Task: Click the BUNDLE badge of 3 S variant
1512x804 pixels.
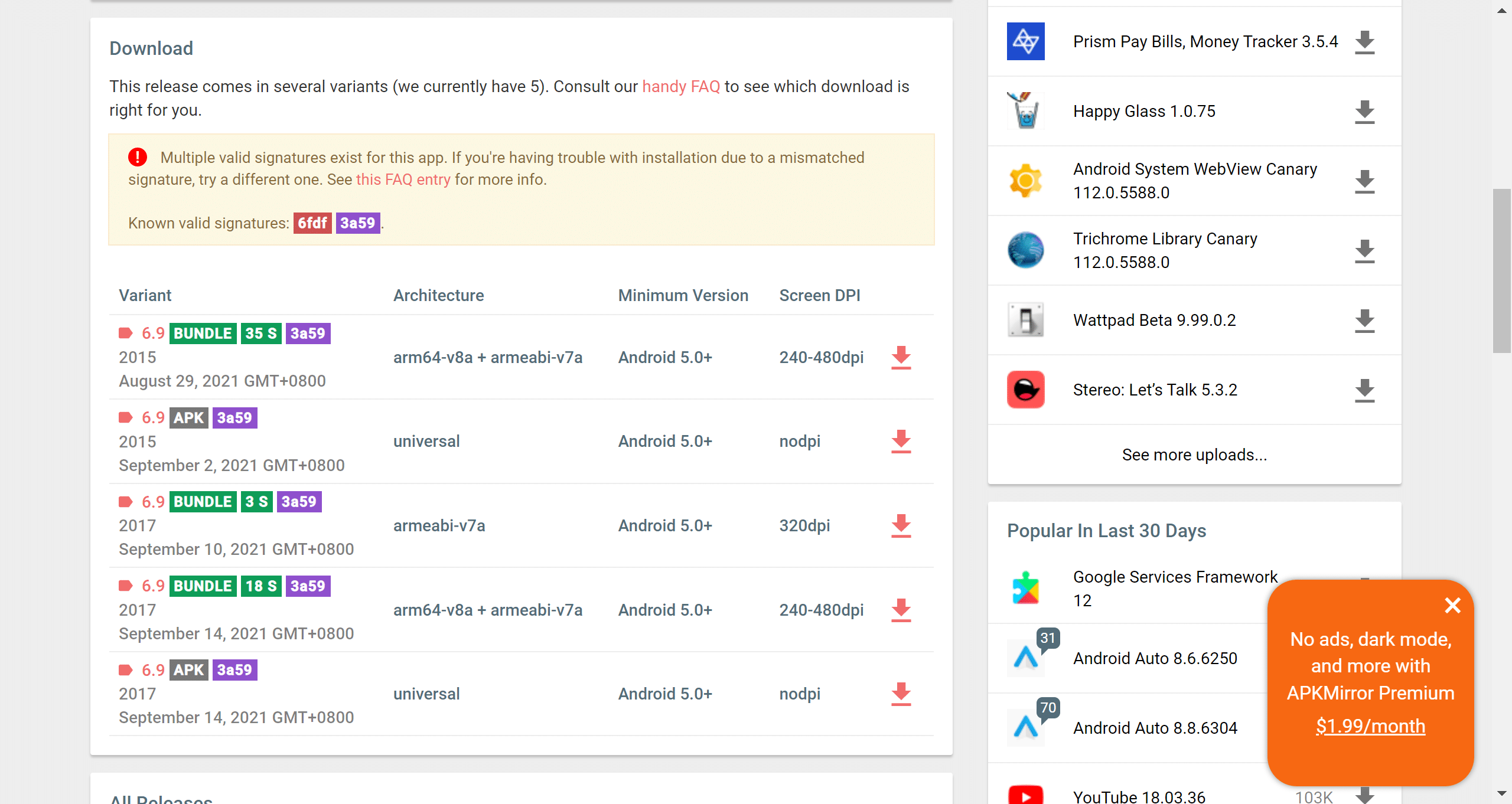Action: pos(203,502)
